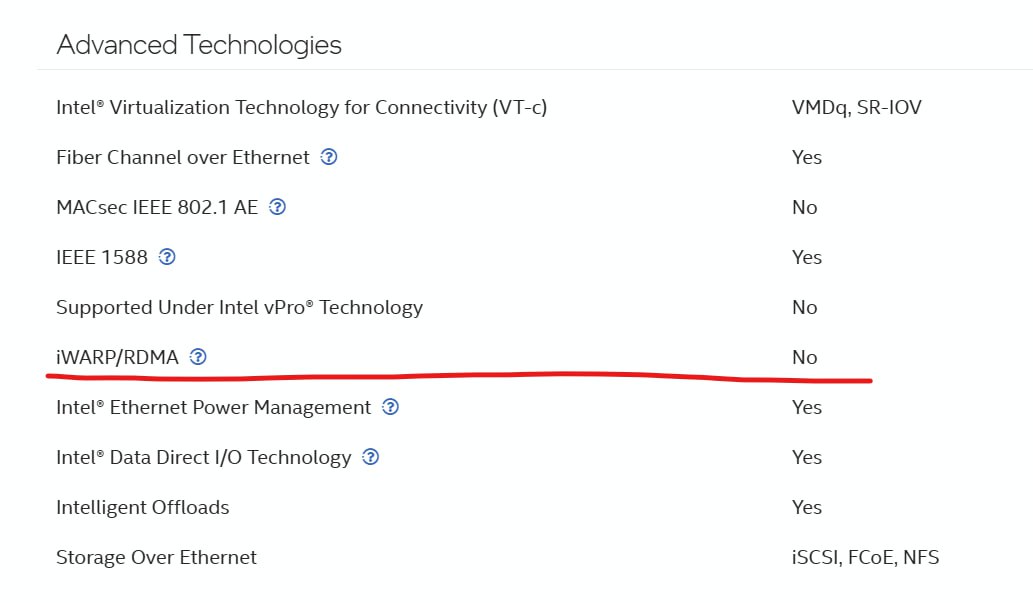Click the MACsec IEEE 802.1 AE label
This screenshot has width=1033, height=603.
click(157, 207)
